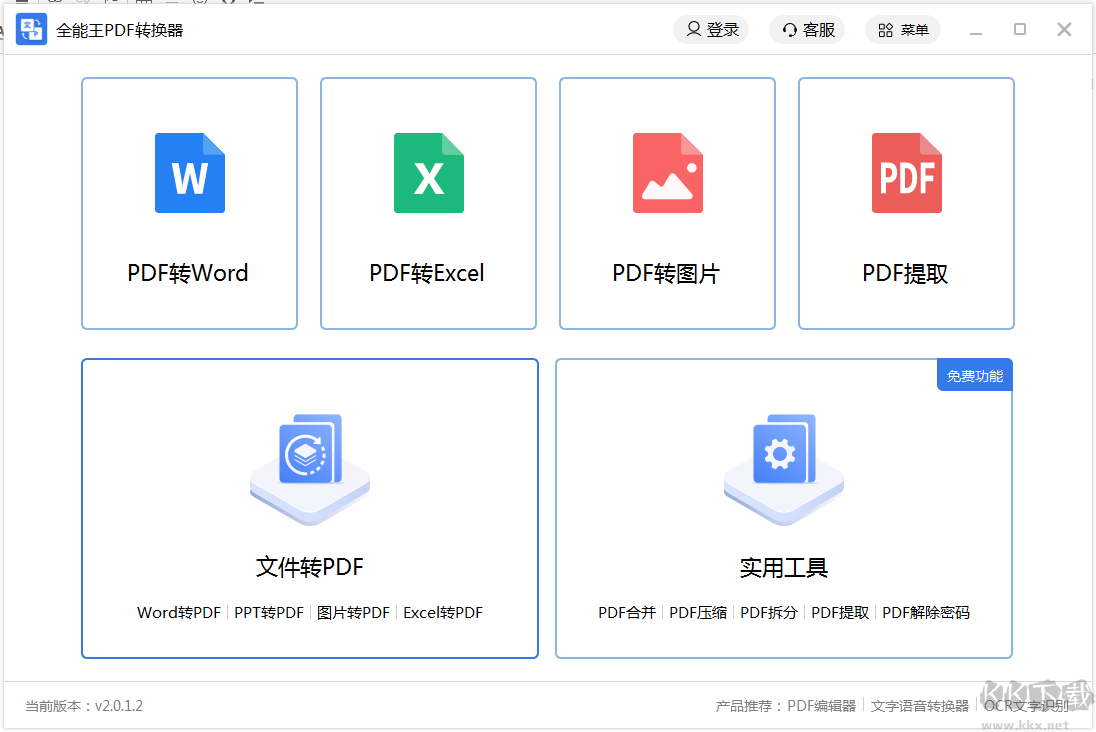1096x732 pixels.
Task: Open the 菜单 menu
Action: click(x=903, y=30)
